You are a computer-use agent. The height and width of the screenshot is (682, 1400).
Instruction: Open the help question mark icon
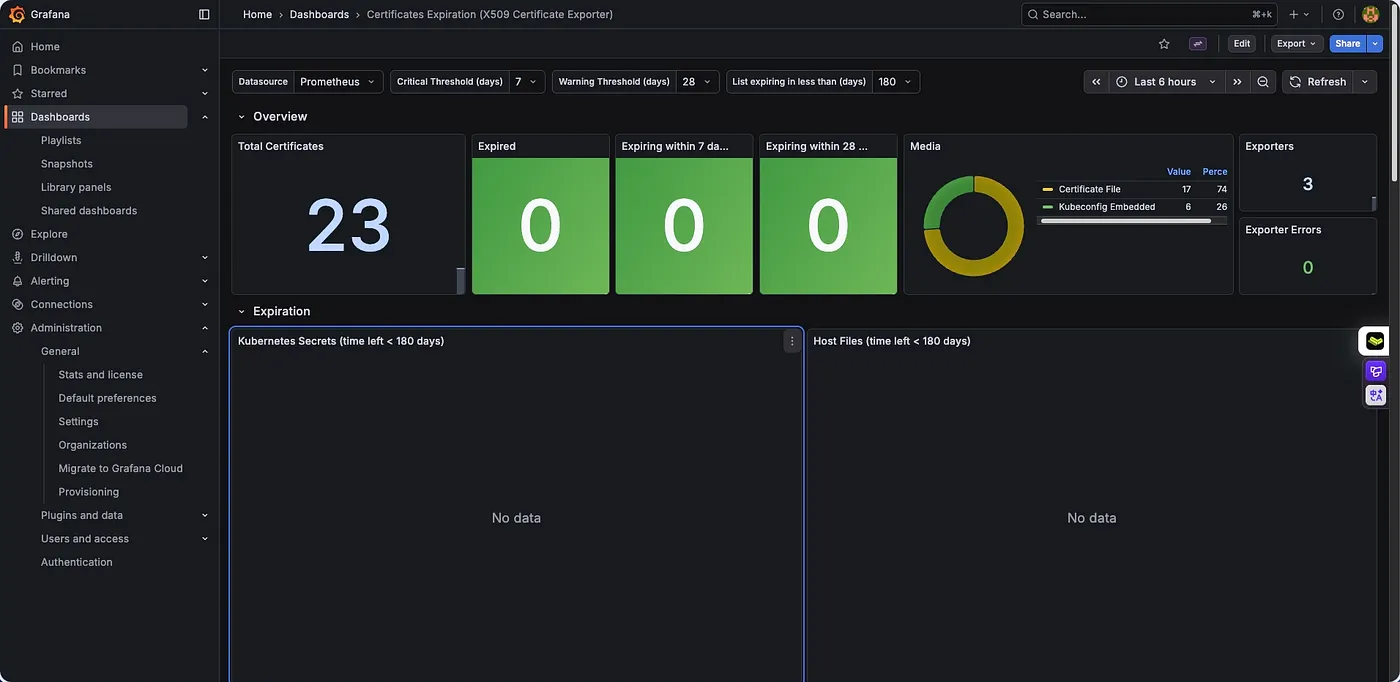pyautogui.click(x=1338, y=14)
